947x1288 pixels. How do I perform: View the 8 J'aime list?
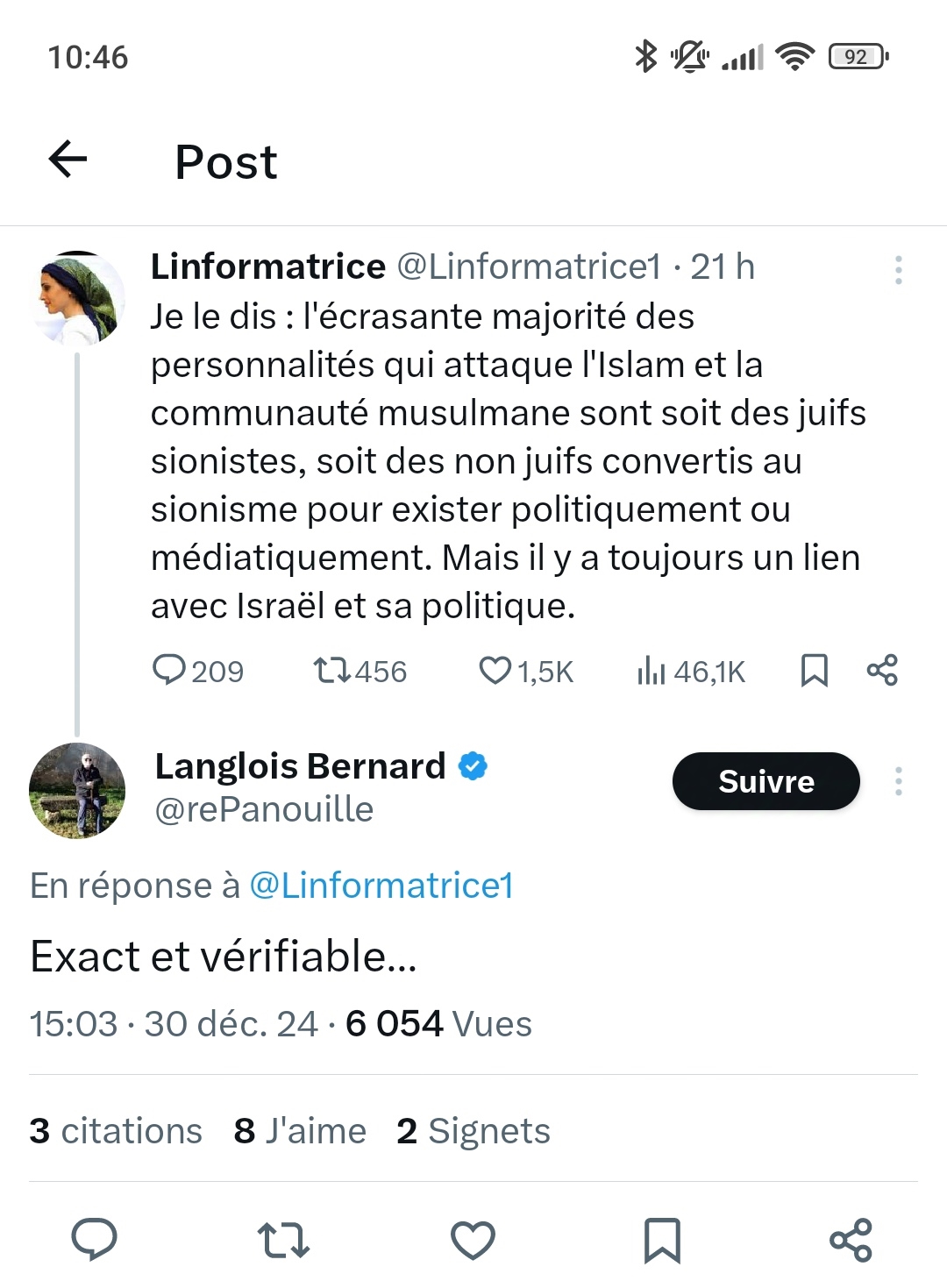[x=300, y=1131]
